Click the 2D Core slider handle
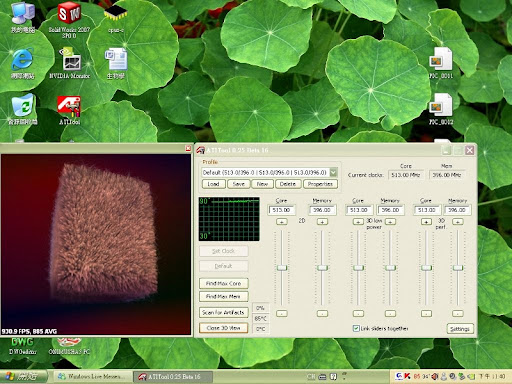 click(282, 268)
